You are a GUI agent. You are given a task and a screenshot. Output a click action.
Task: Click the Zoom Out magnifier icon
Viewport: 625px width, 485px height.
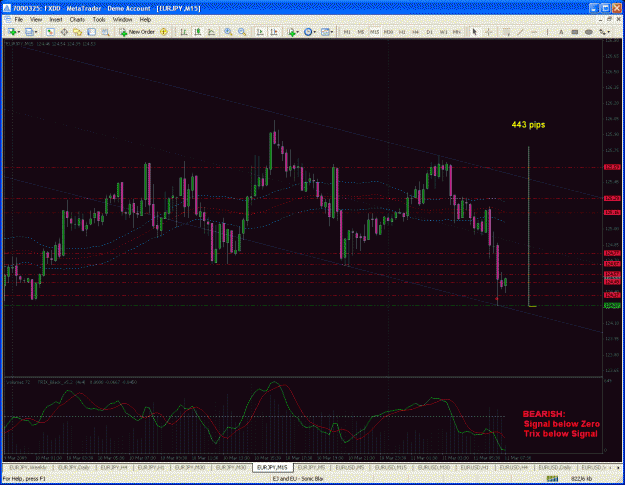click(x=242, y=32)
